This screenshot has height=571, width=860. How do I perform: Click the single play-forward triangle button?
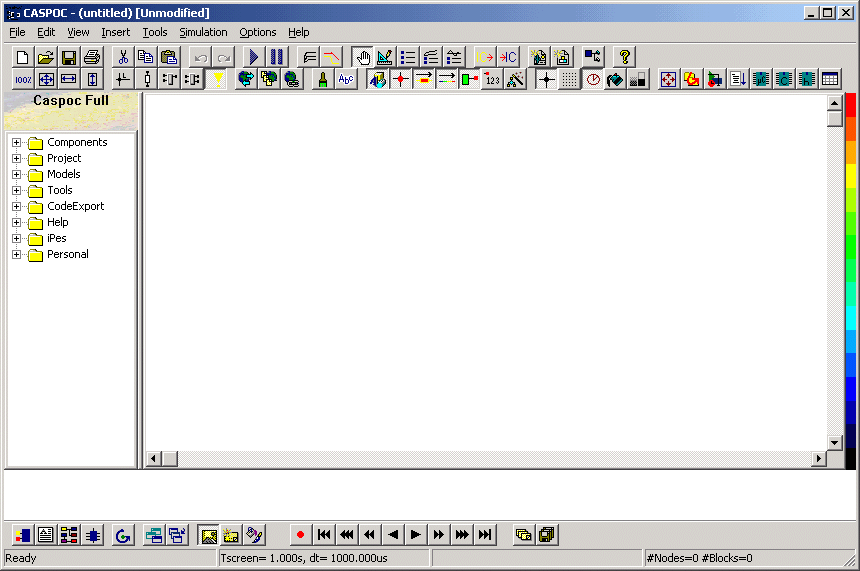pyautogui.click(x=416, y=535)
